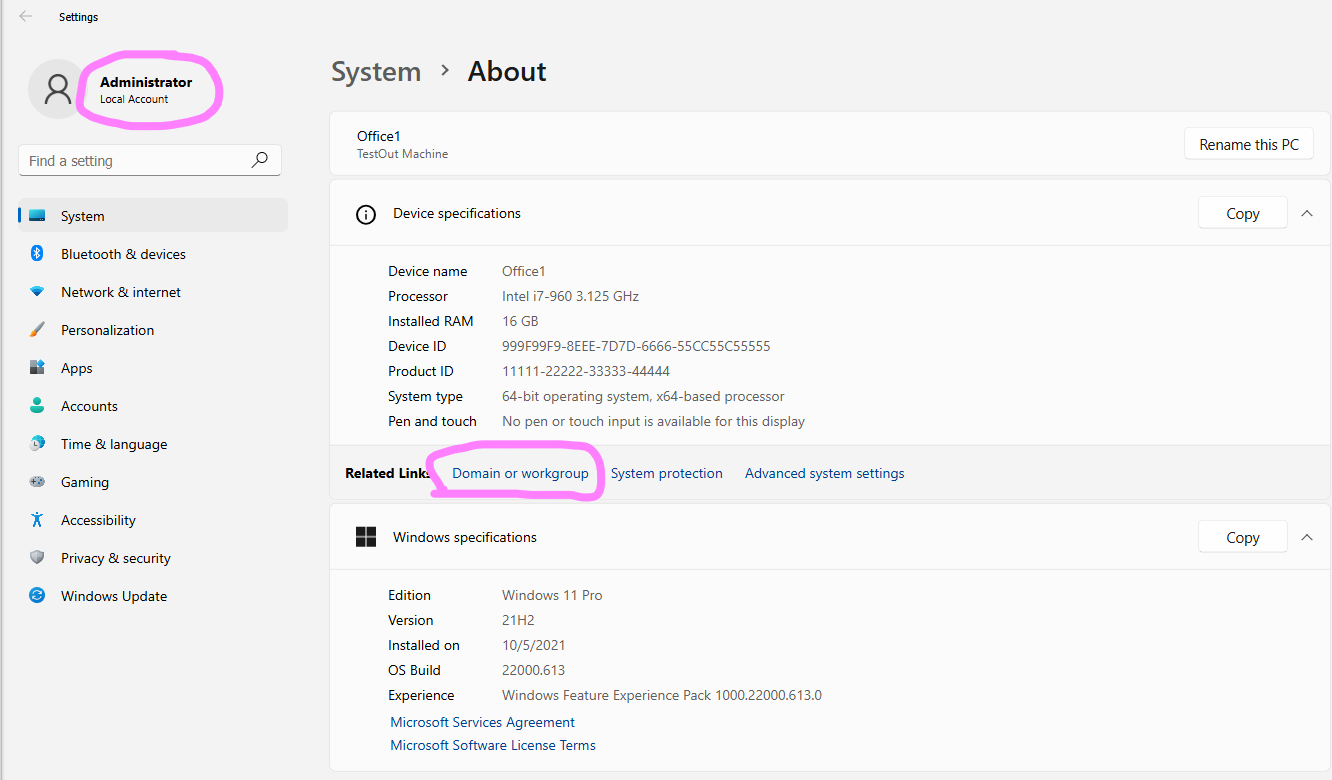Click the Product ID value 11111-22222-33333-44444
Image resolution: width=1332 pixels, height=780 pixels.
(586, 371)
